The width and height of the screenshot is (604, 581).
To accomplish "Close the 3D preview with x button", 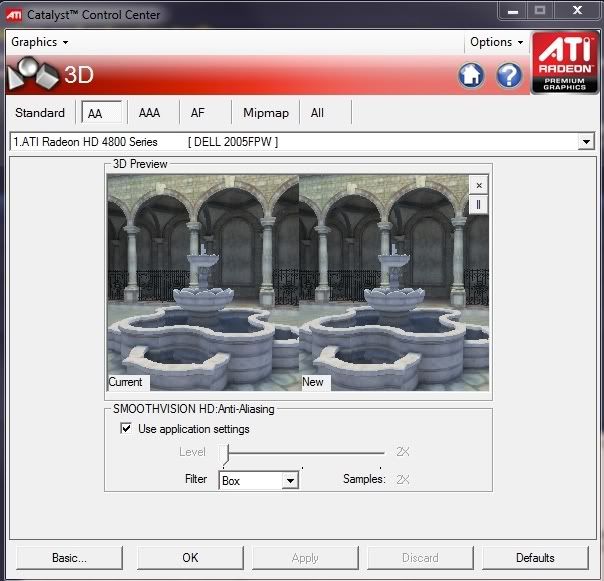I will point(479,185).
